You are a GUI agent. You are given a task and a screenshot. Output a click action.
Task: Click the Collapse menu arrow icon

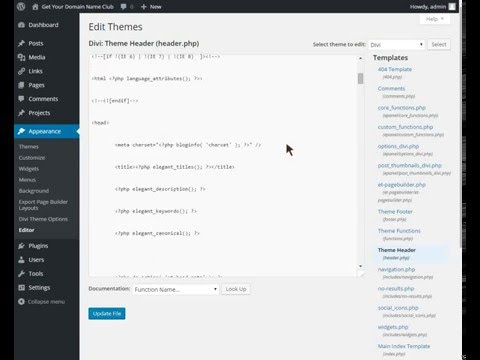(21, 302)
